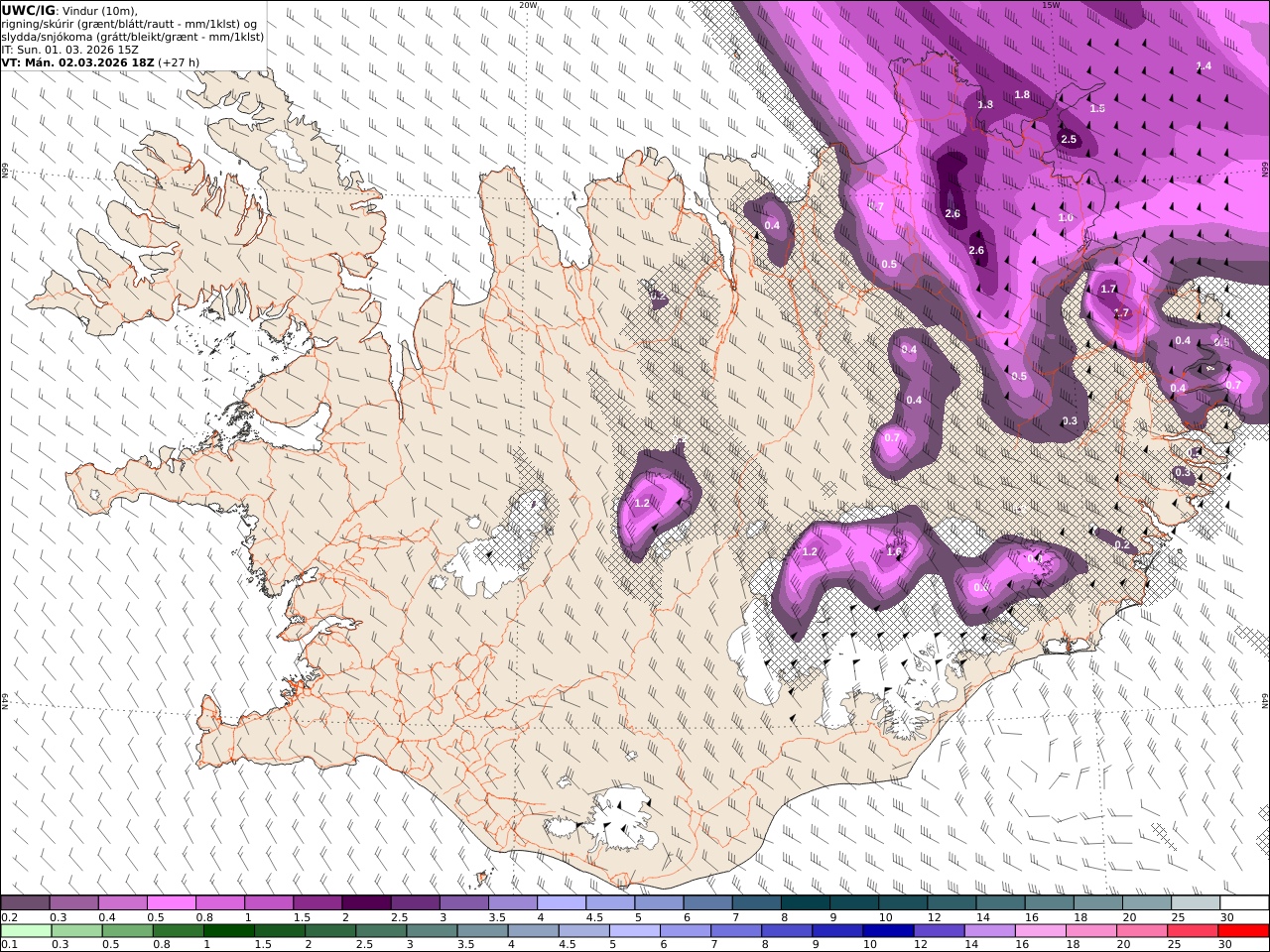This screenshot has height=952, width=1270.
Task: Click the 1.6 snowfall value on the map
Action: pos(894,552)
